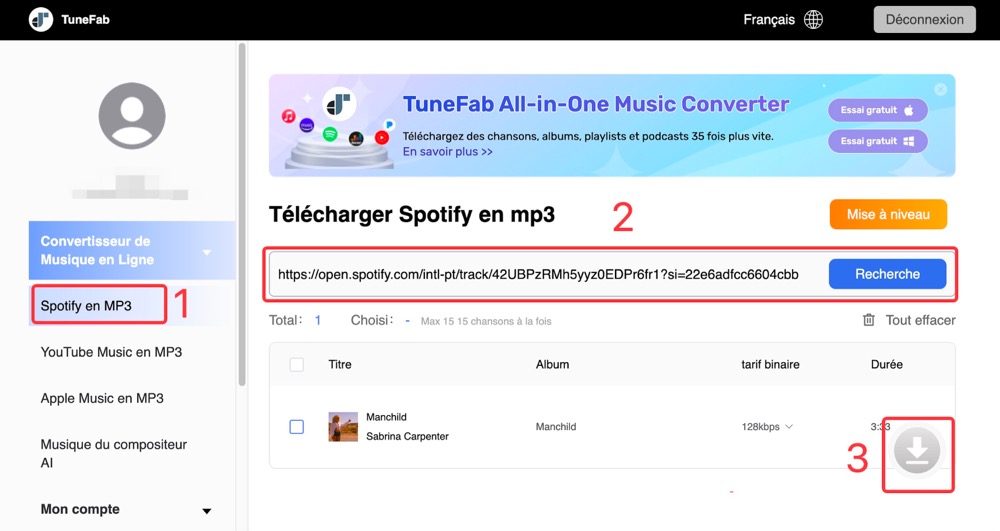
Task: Click the Manchild song title
Action: [x=386, y=417]
